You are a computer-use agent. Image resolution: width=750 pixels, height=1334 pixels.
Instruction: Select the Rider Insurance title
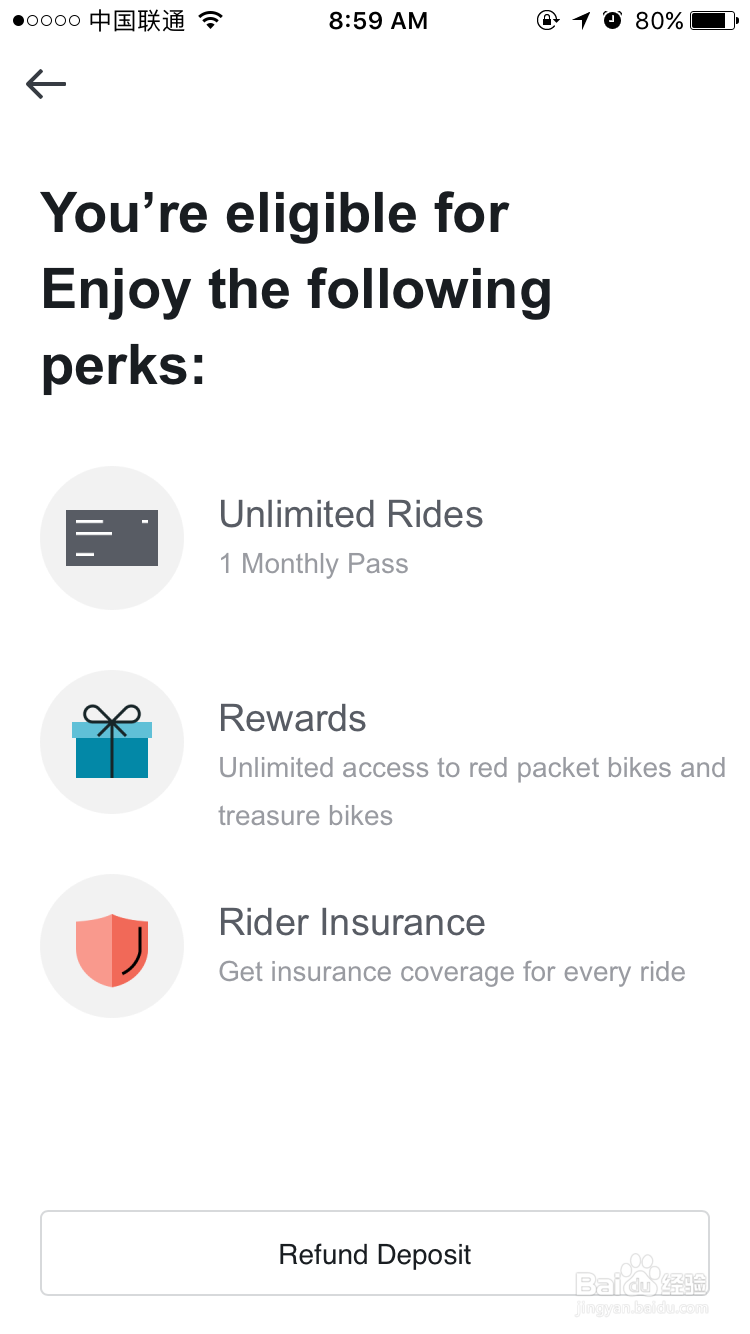352,923
